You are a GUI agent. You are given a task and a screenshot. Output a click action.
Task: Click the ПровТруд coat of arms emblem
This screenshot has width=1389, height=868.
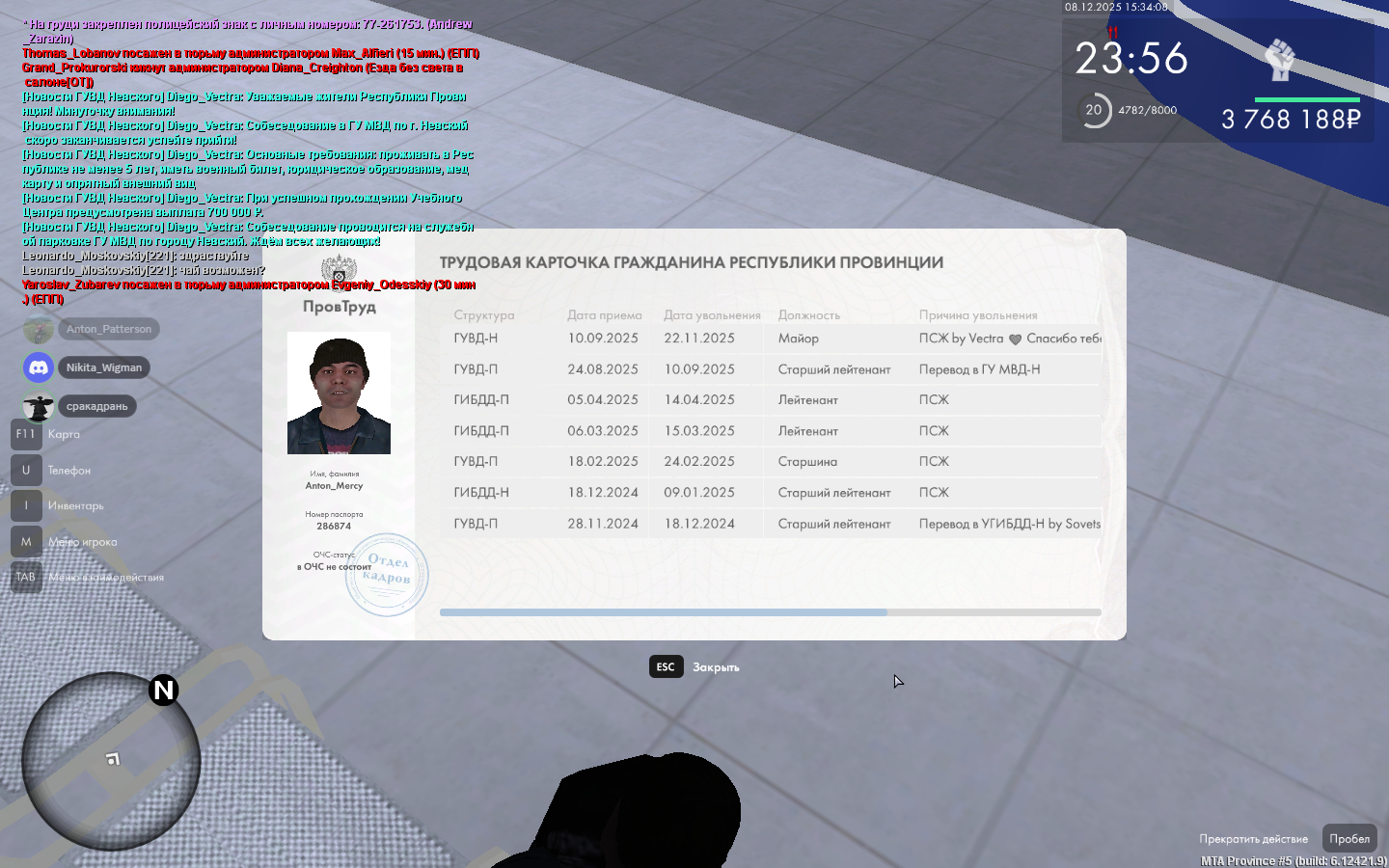[x=339, y=272]
